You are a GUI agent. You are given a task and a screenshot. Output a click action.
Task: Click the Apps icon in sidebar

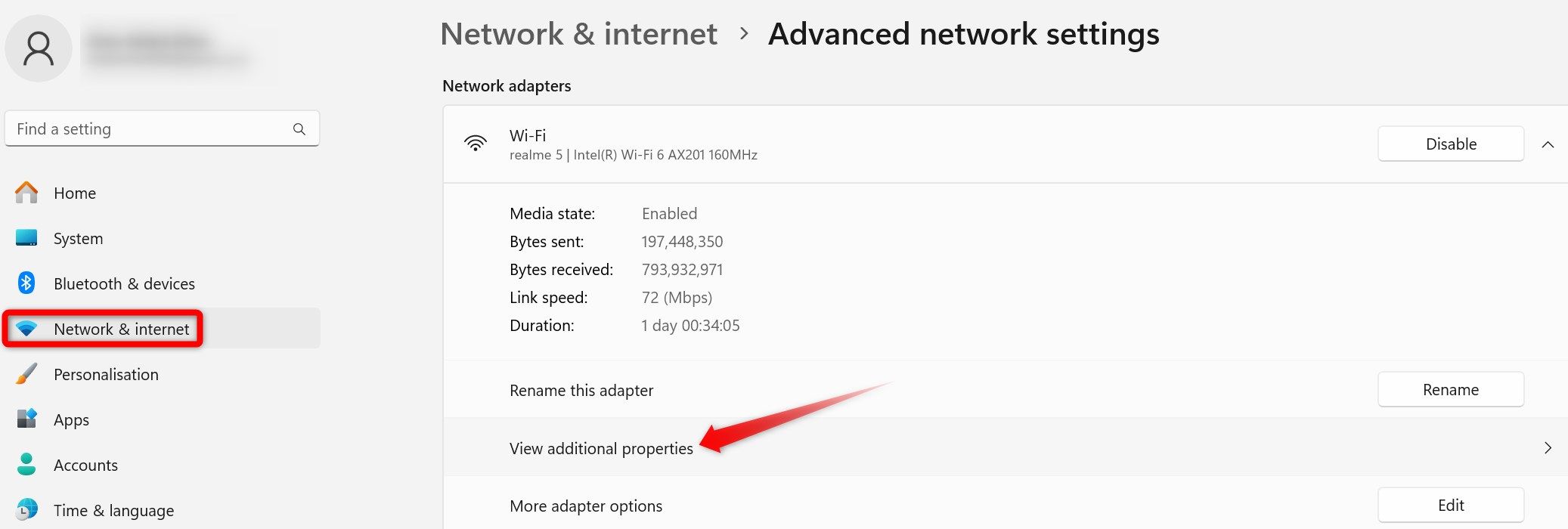coord(26,419)
